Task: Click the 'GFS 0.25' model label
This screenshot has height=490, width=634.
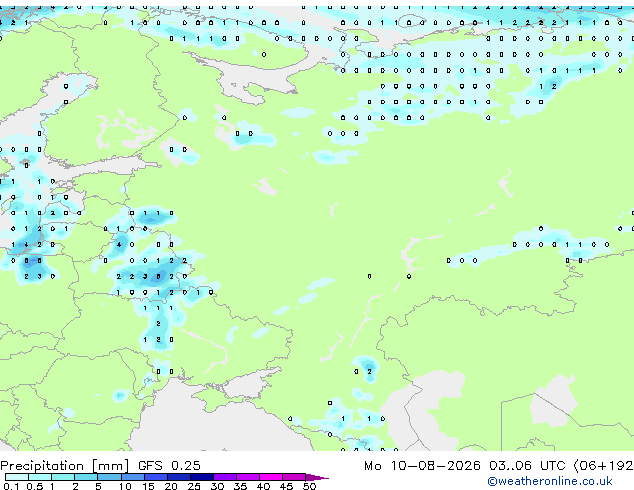Action: [169, 466]
